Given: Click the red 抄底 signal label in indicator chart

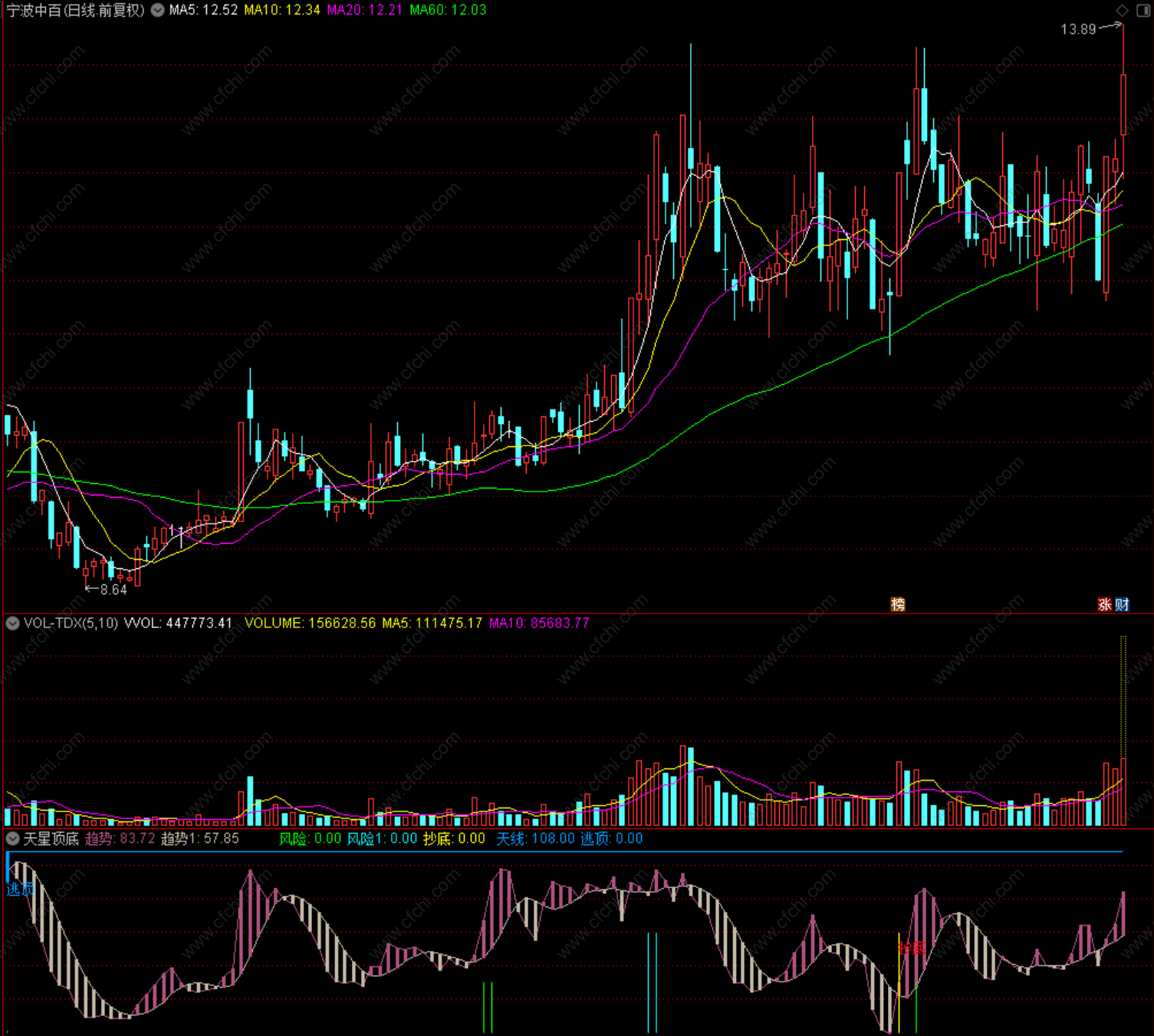Looking at the screenshot, I should pyautogui.click(x=911, y=949).
